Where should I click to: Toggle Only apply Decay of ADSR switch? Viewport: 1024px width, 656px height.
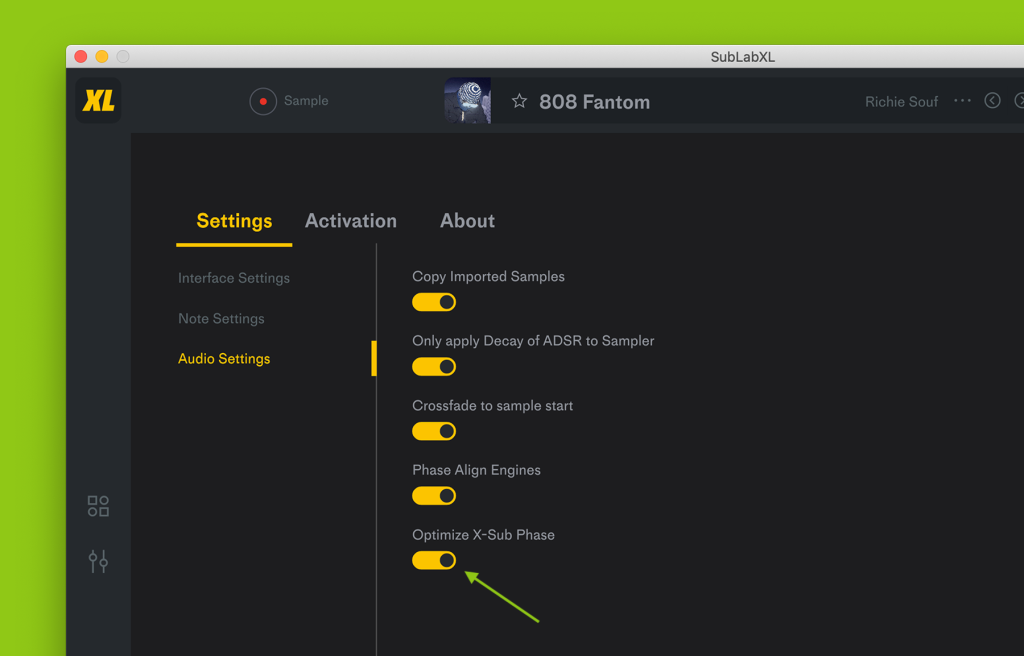coord(434,367)
